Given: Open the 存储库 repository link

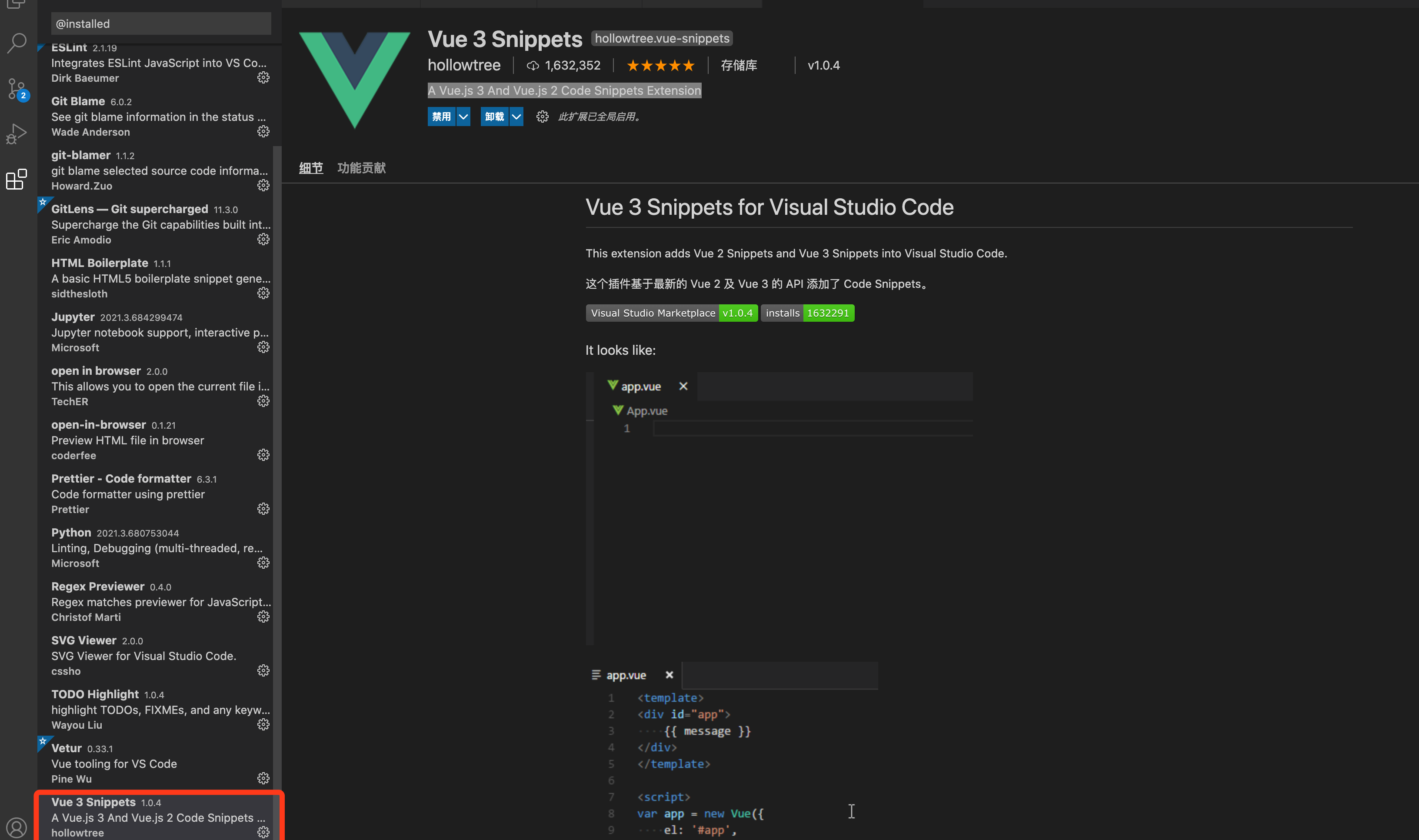Looking at the screenshot, I should [x=739, y=66].
